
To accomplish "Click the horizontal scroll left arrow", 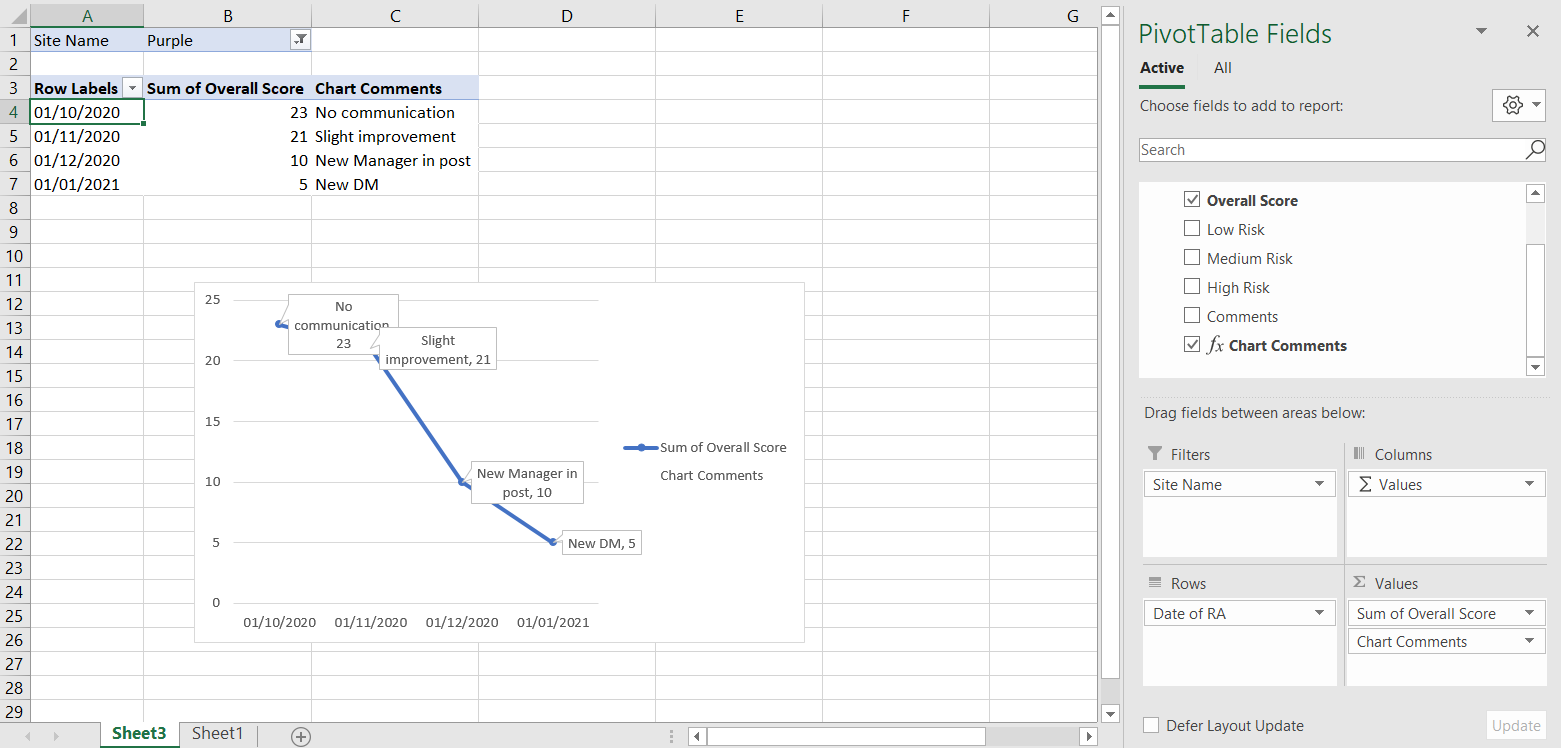I will [x=697, y=736].
